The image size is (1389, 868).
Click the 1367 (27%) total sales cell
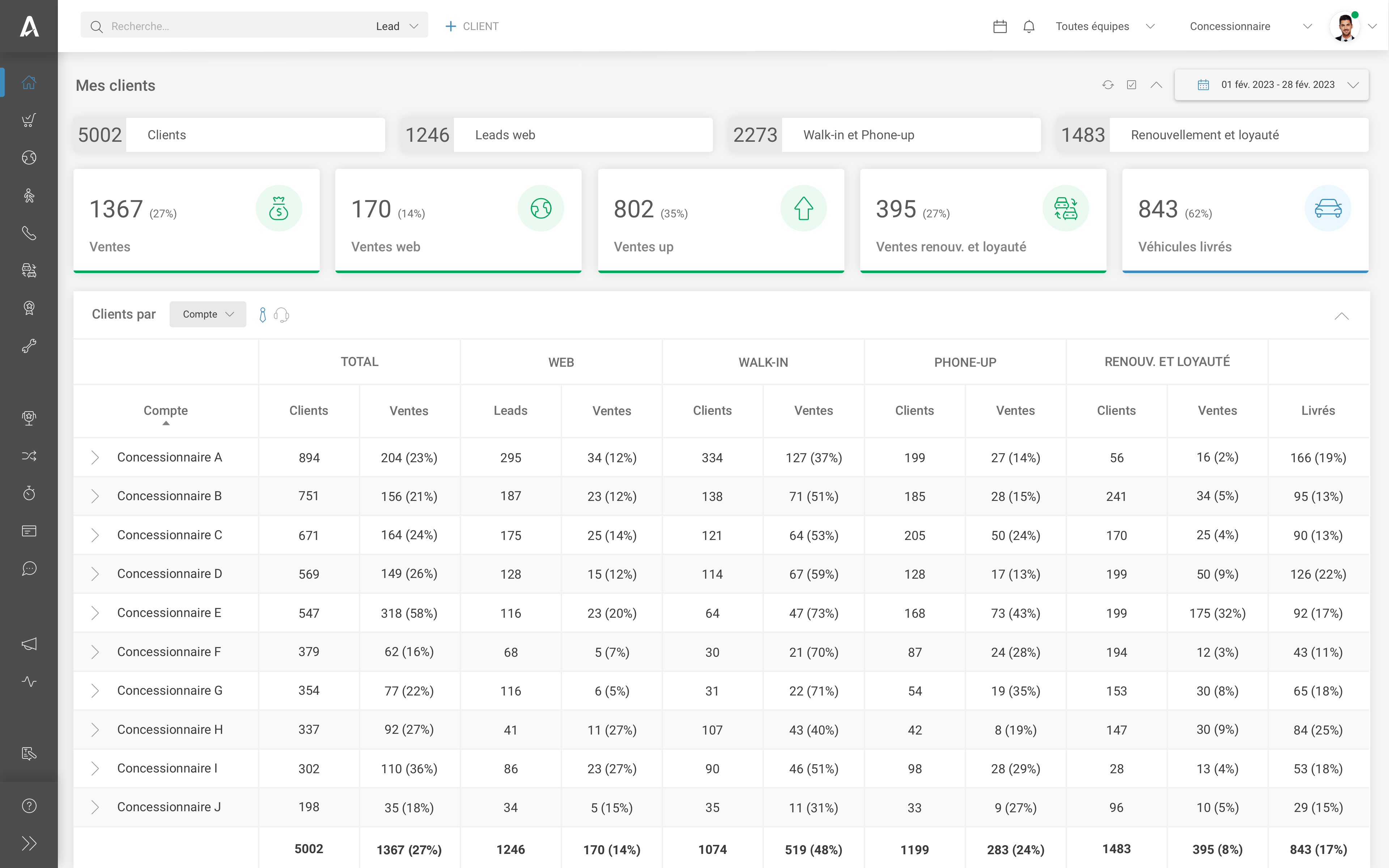tap(409, 850)
